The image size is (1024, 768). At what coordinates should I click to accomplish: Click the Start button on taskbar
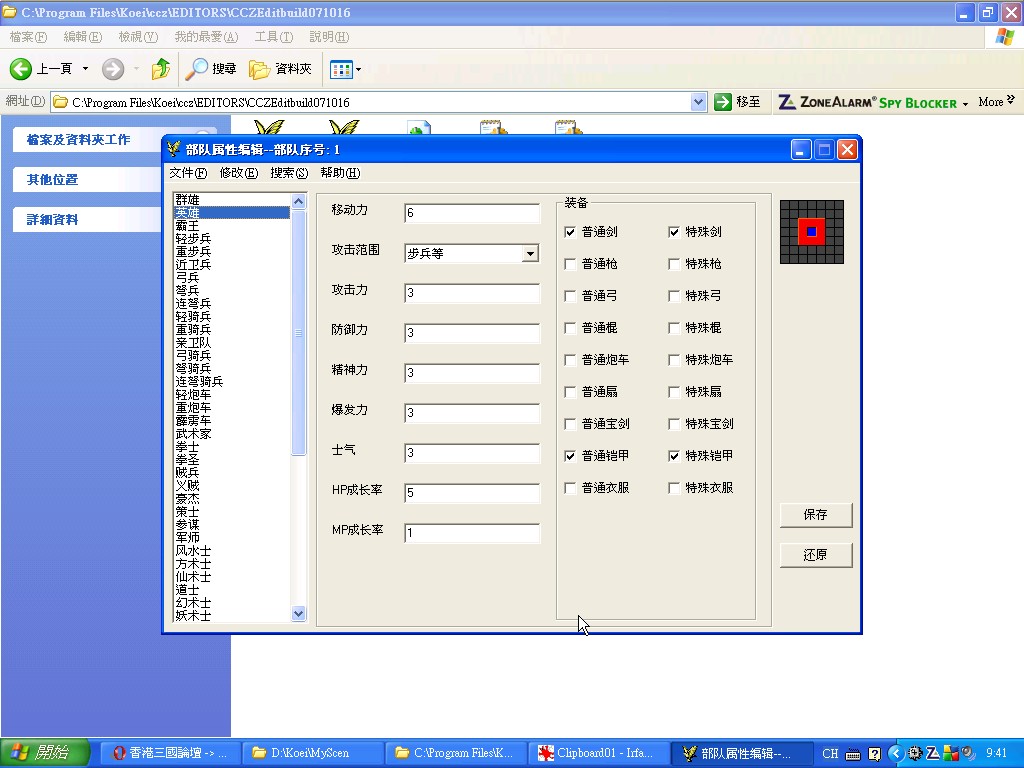pyautogui.click(x=45, y=753)
